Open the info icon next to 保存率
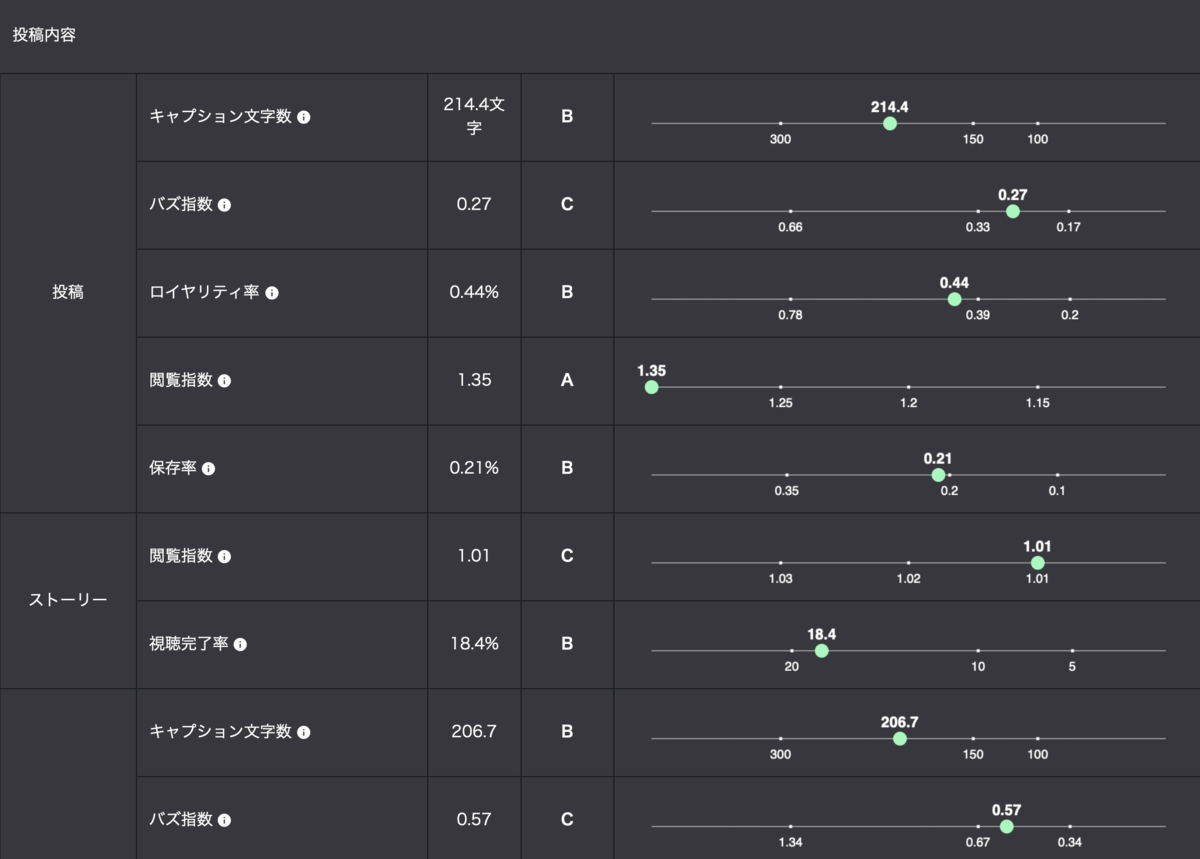 (x=208, y=469)
